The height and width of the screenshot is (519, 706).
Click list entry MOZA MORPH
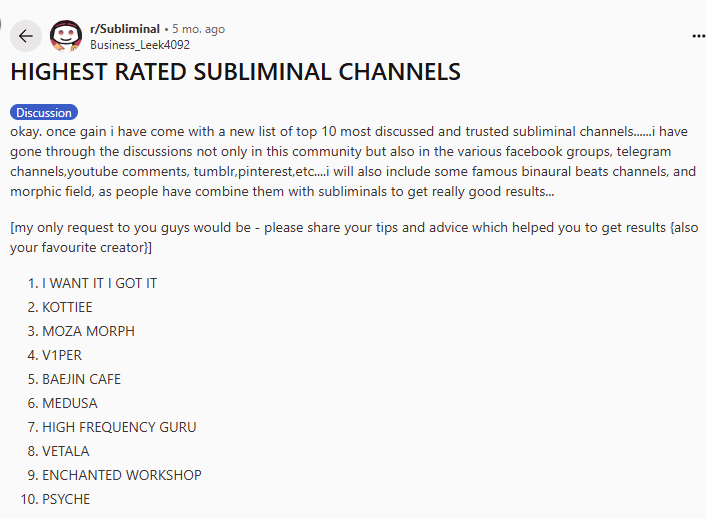[88, 331]
